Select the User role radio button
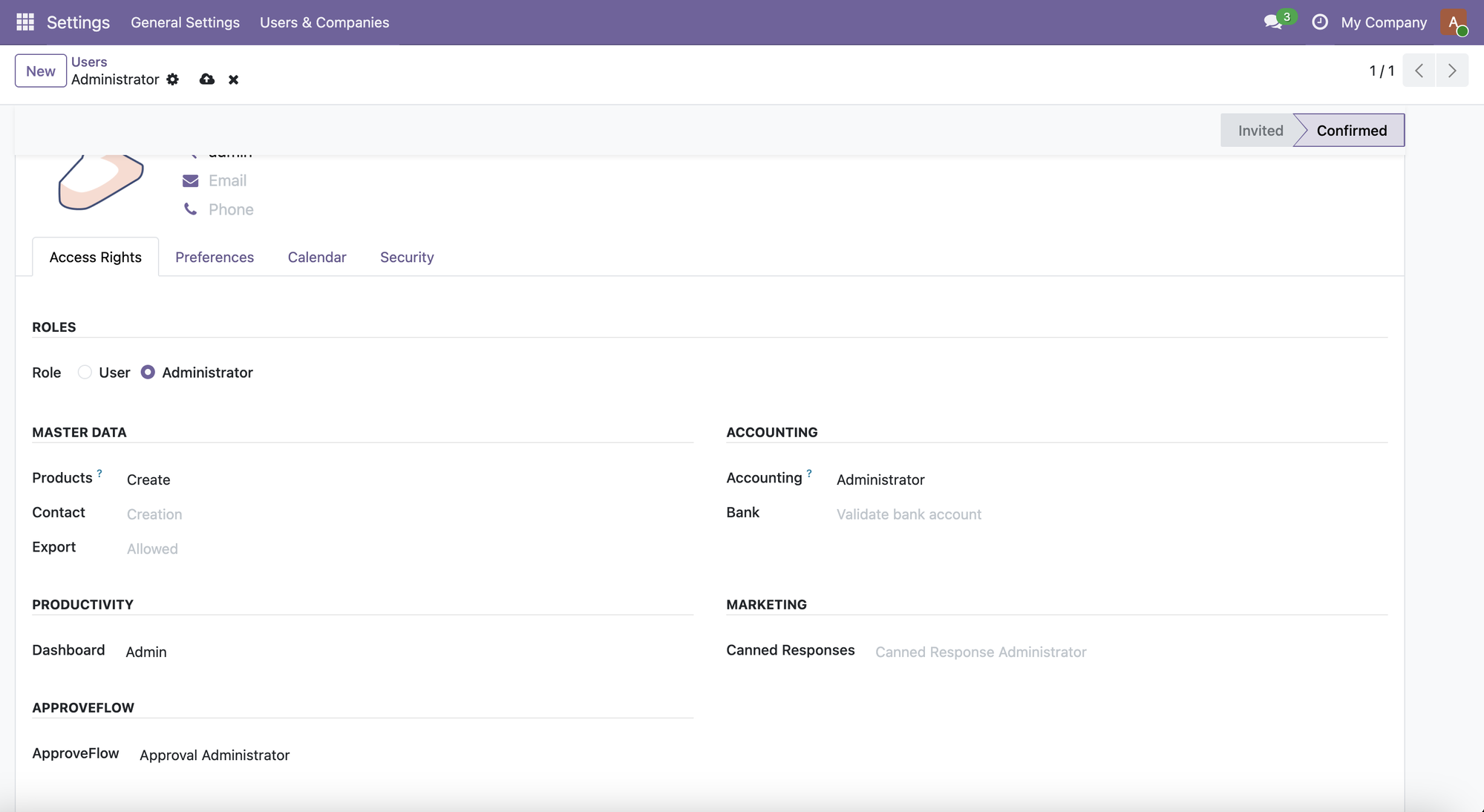The height and width of the screenshot is (812, 1484). [85, 372]
